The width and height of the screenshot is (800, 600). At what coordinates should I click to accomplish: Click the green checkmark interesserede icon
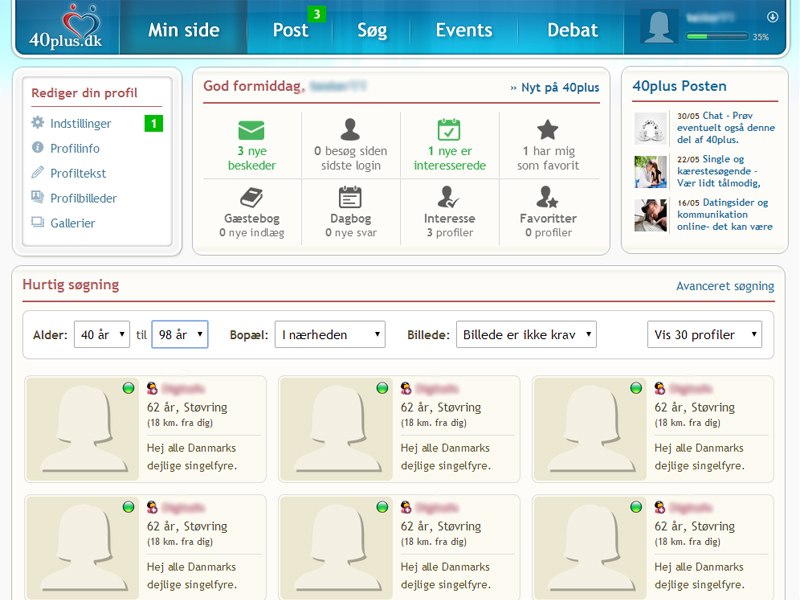coord(449,130)
